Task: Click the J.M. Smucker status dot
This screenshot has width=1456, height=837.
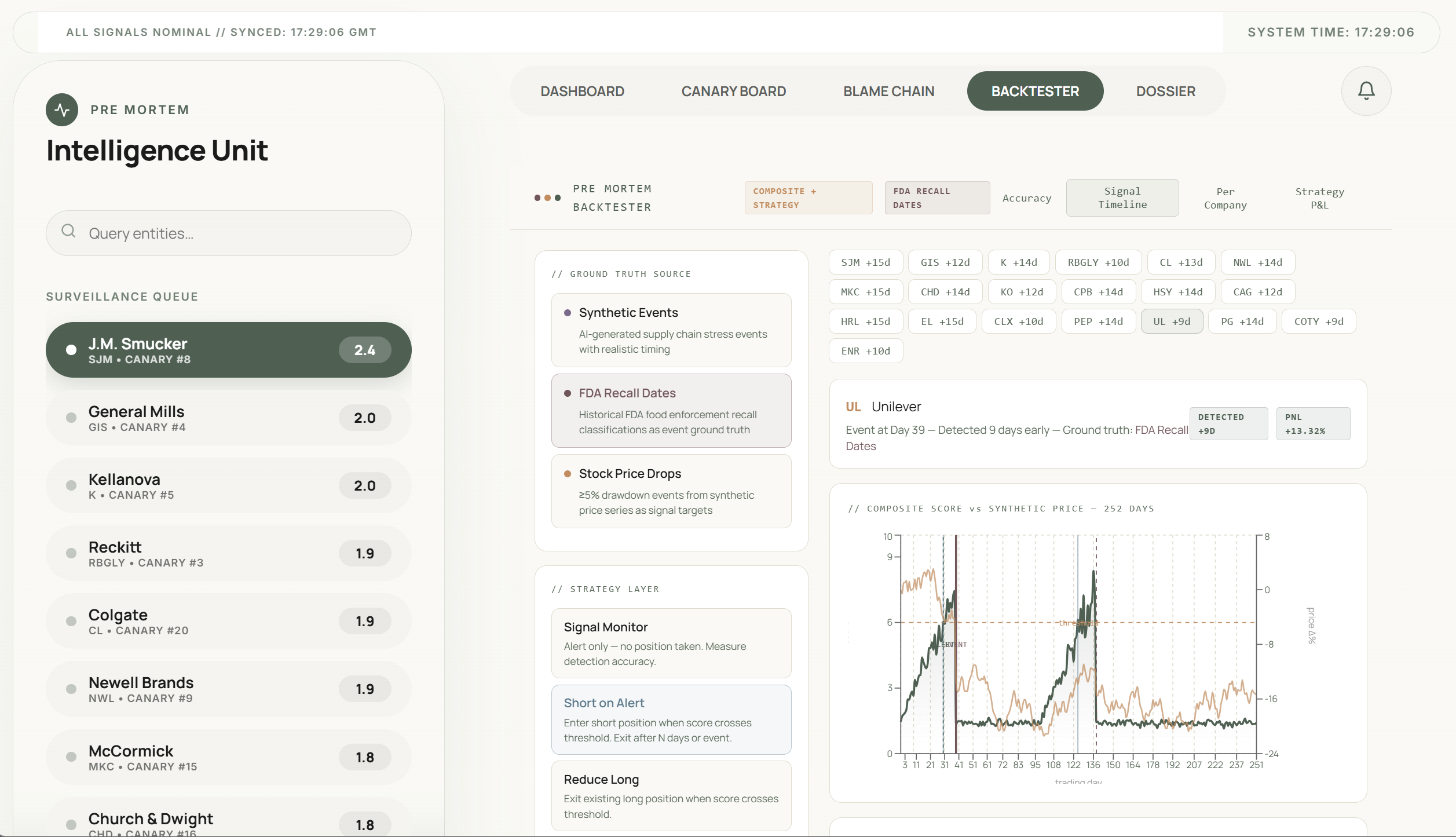Action: click(71, 350)
